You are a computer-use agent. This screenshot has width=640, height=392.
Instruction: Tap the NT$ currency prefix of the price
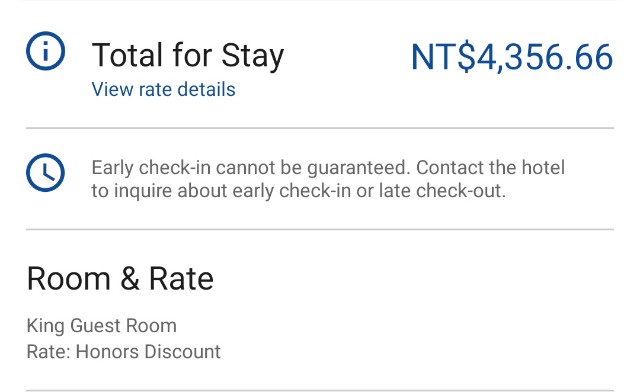pyautogui.click(x=443, y=57)
